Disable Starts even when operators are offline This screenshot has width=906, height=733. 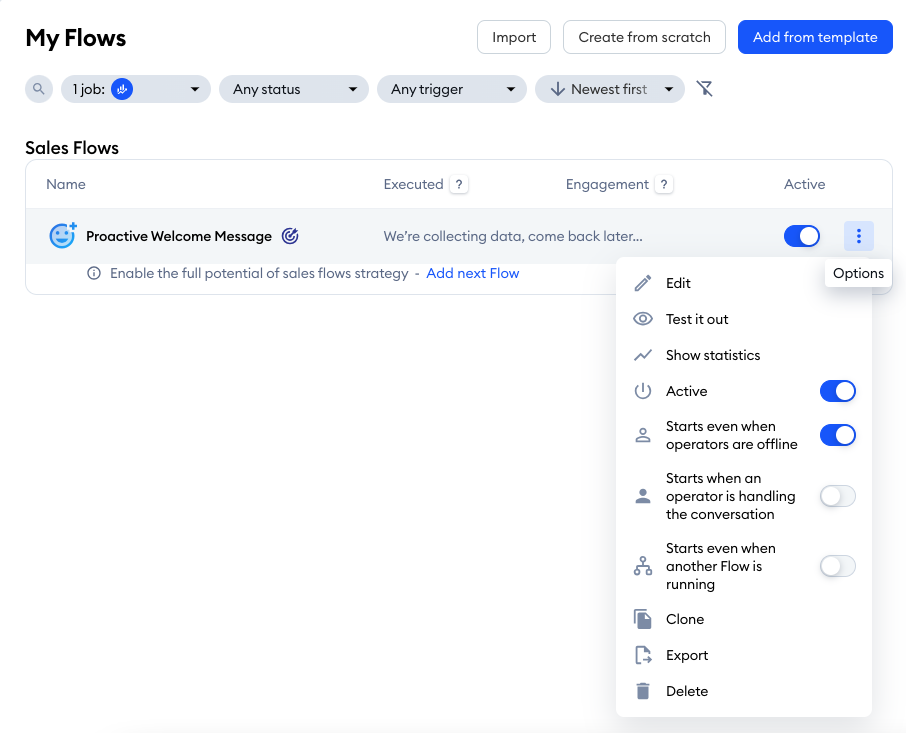(838, 435)
